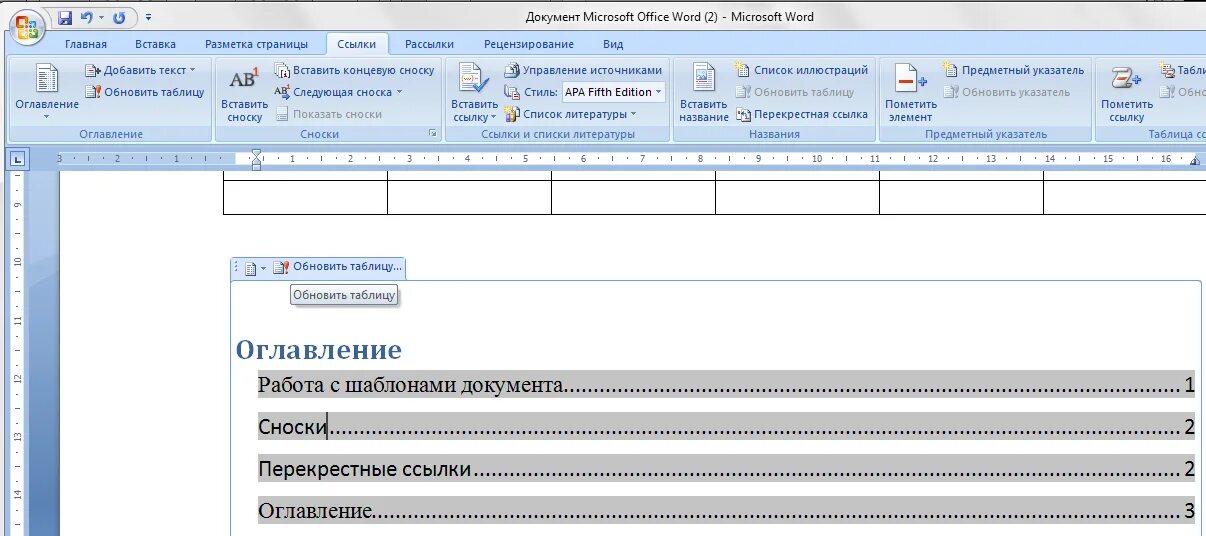
Task: Open Customize Quick Access Toolbar arrow
Action: 149,18
